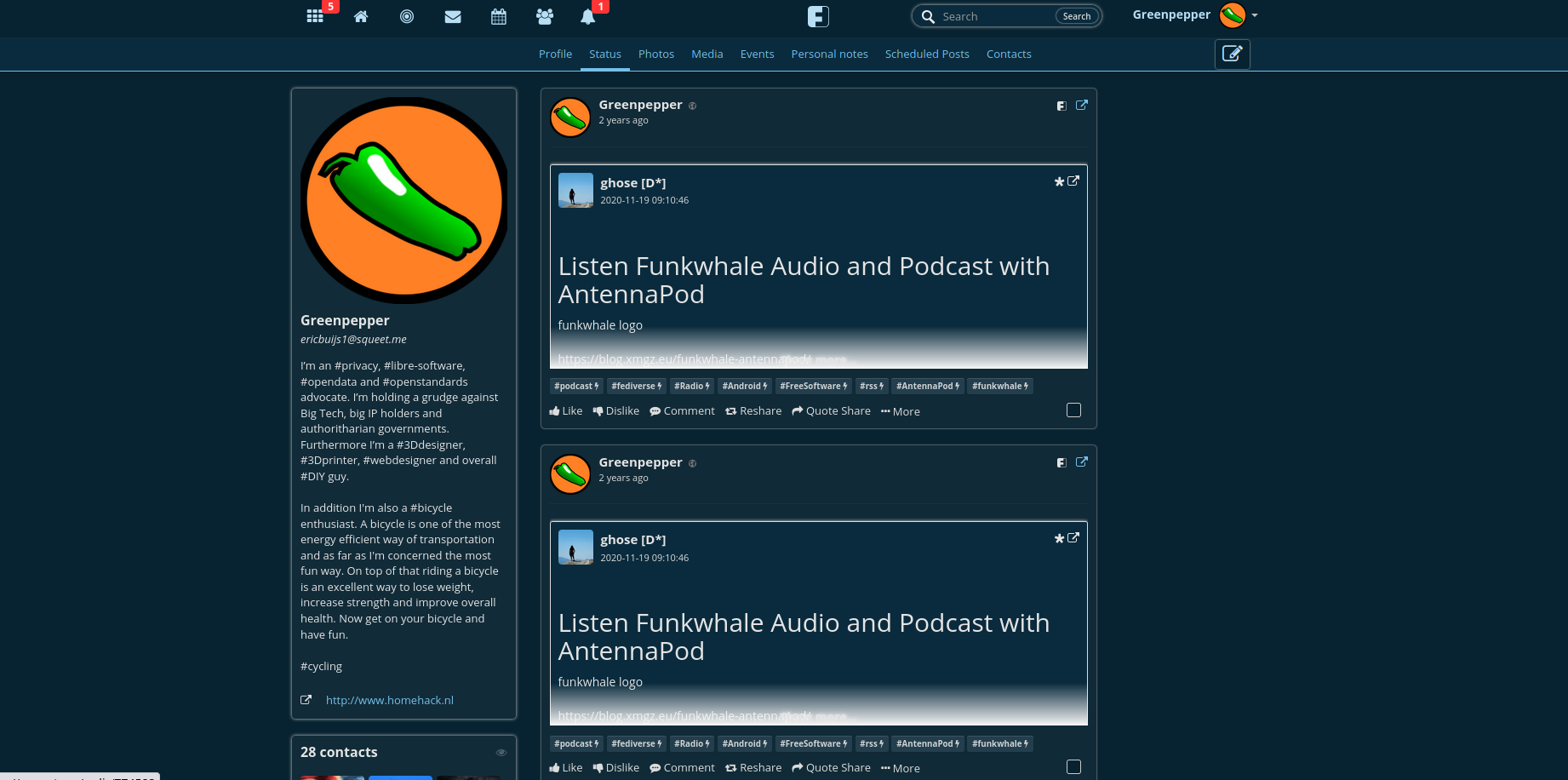Reshare the first post
This screenshot has height=780, width=1568.
coord(753,411)
